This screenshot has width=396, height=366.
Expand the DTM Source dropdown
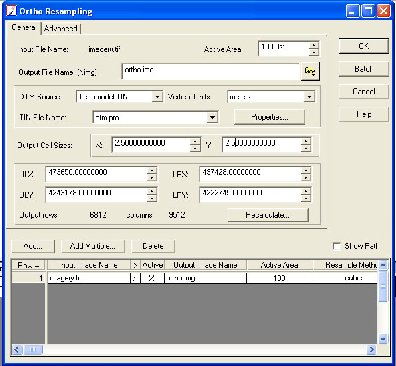[157, 97]
